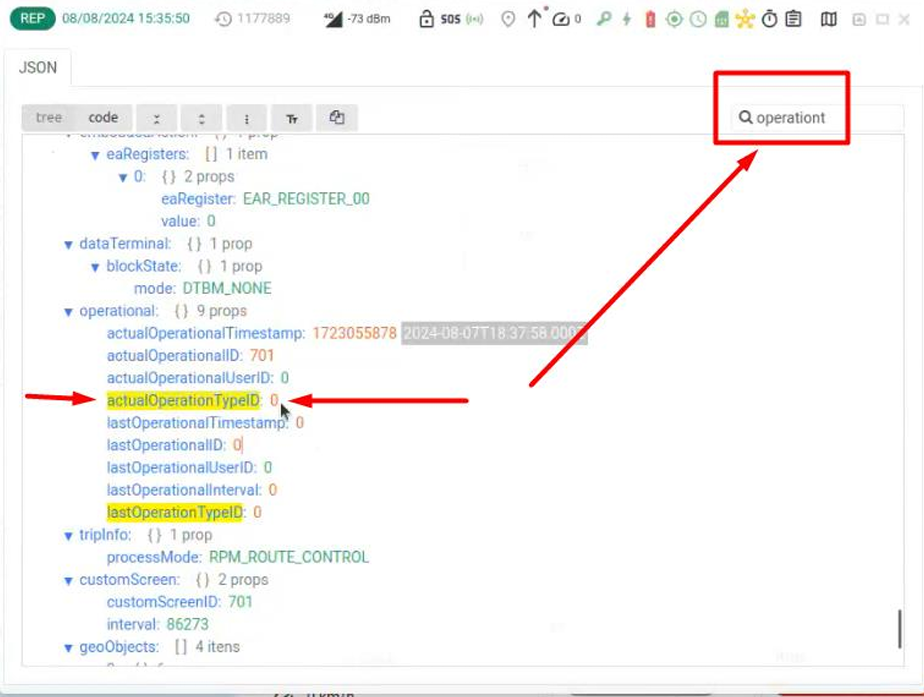Click the red battery icon
The height and width of the screenshot is (697, 924).
pyautogui.click(x=650, y=19)
